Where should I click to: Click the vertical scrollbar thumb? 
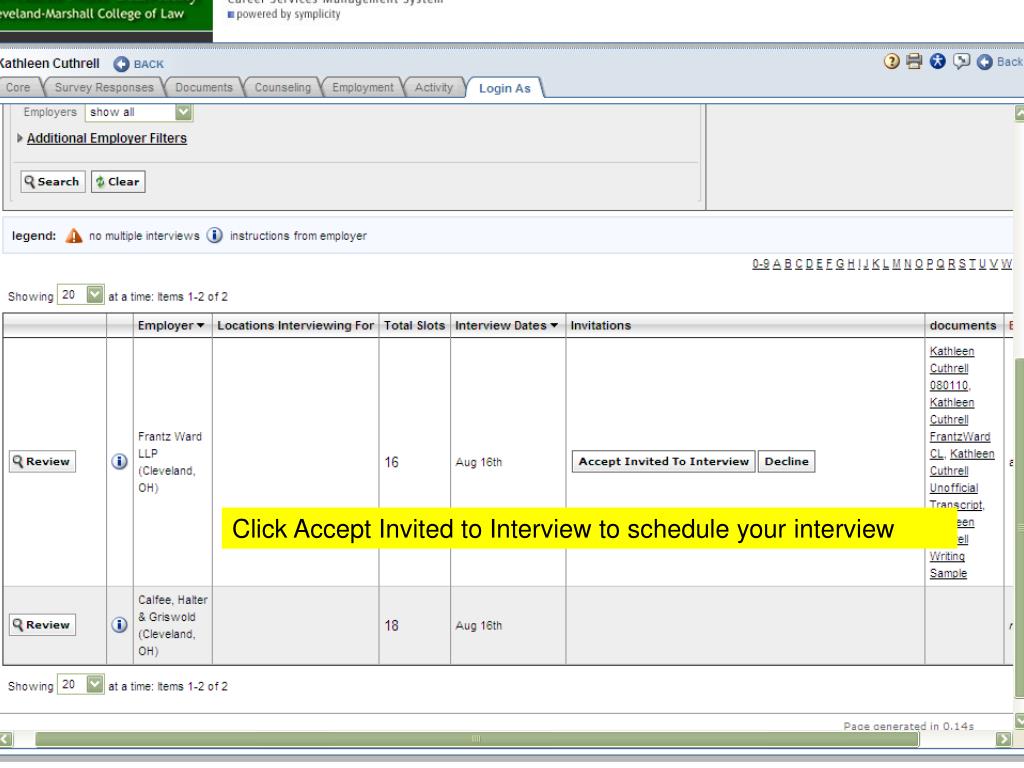click(1019, 528)
